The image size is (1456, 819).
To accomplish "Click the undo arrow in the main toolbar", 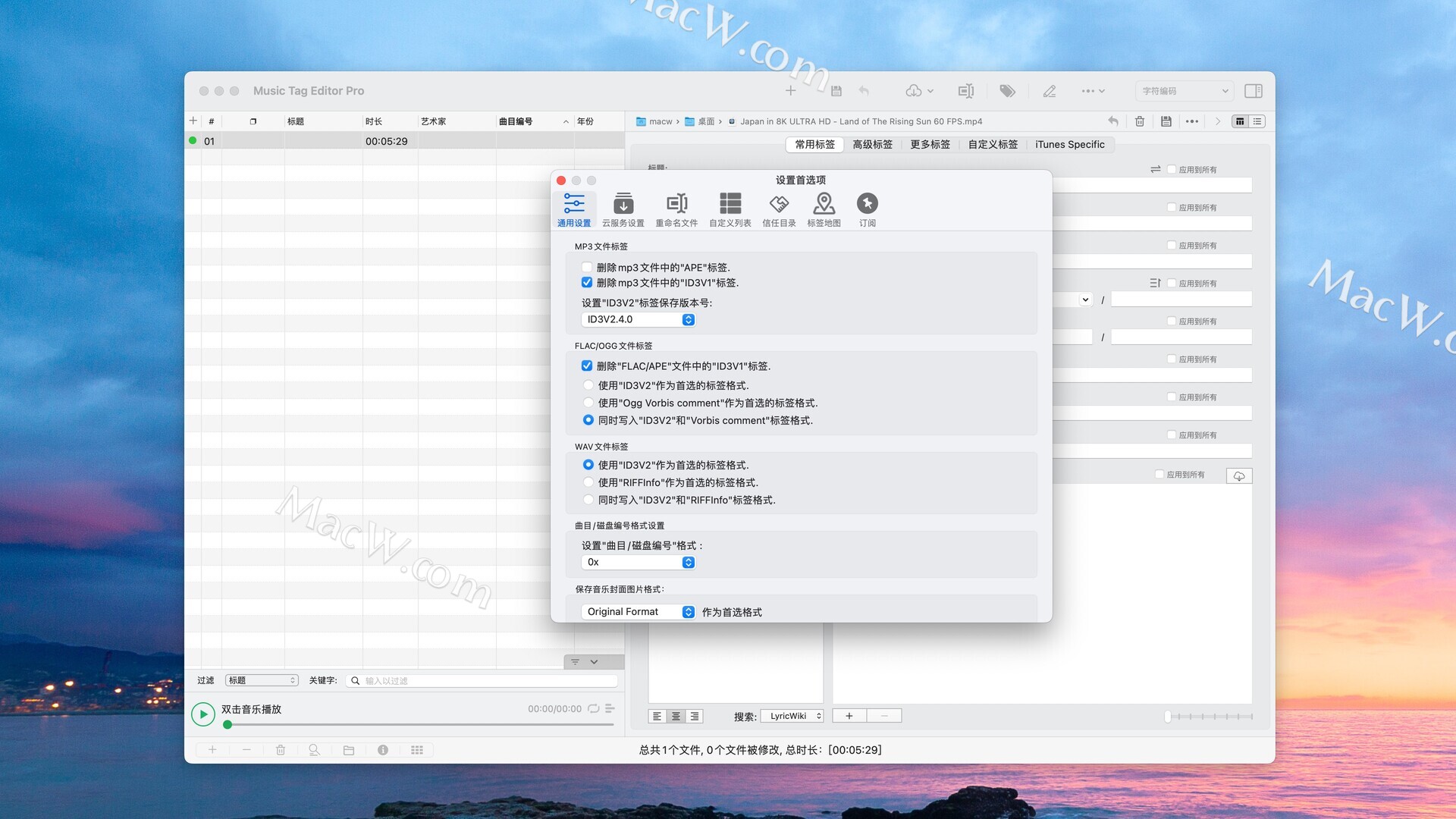I will [x=864, y=91].
